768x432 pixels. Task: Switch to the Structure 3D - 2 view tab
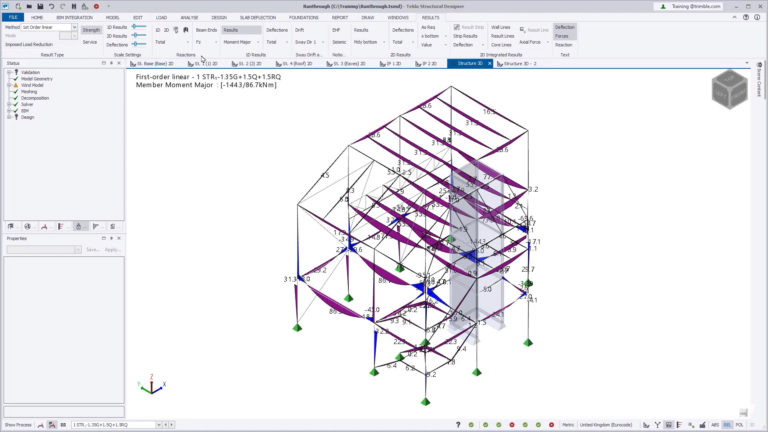516,64
